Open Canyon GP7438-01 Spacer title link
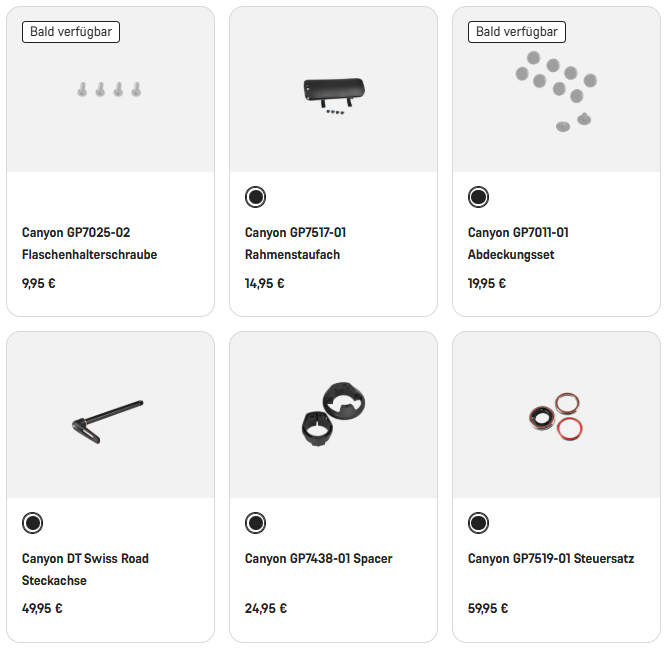672x650 pixels. [318, 559]
